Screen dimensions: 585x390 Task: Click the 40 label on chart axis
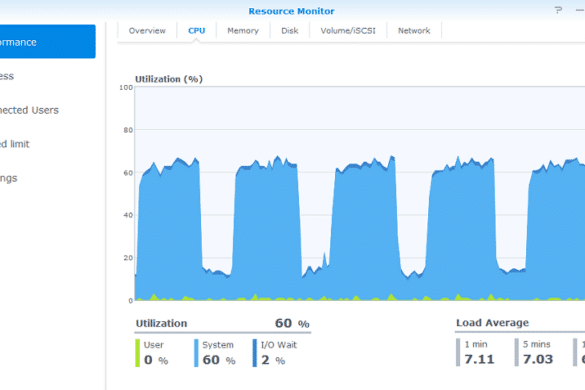128,215
